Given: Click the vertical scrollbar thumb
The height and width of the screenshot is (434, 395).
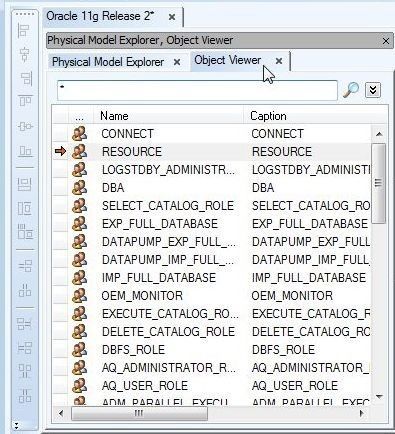Looking at the screenshot, I should 379,183.
